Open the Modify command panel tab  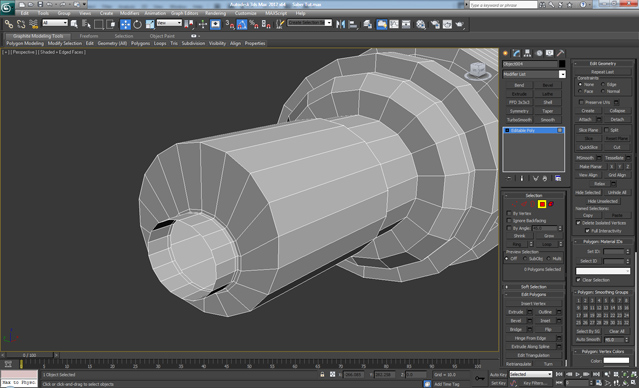tap(517, 53)
